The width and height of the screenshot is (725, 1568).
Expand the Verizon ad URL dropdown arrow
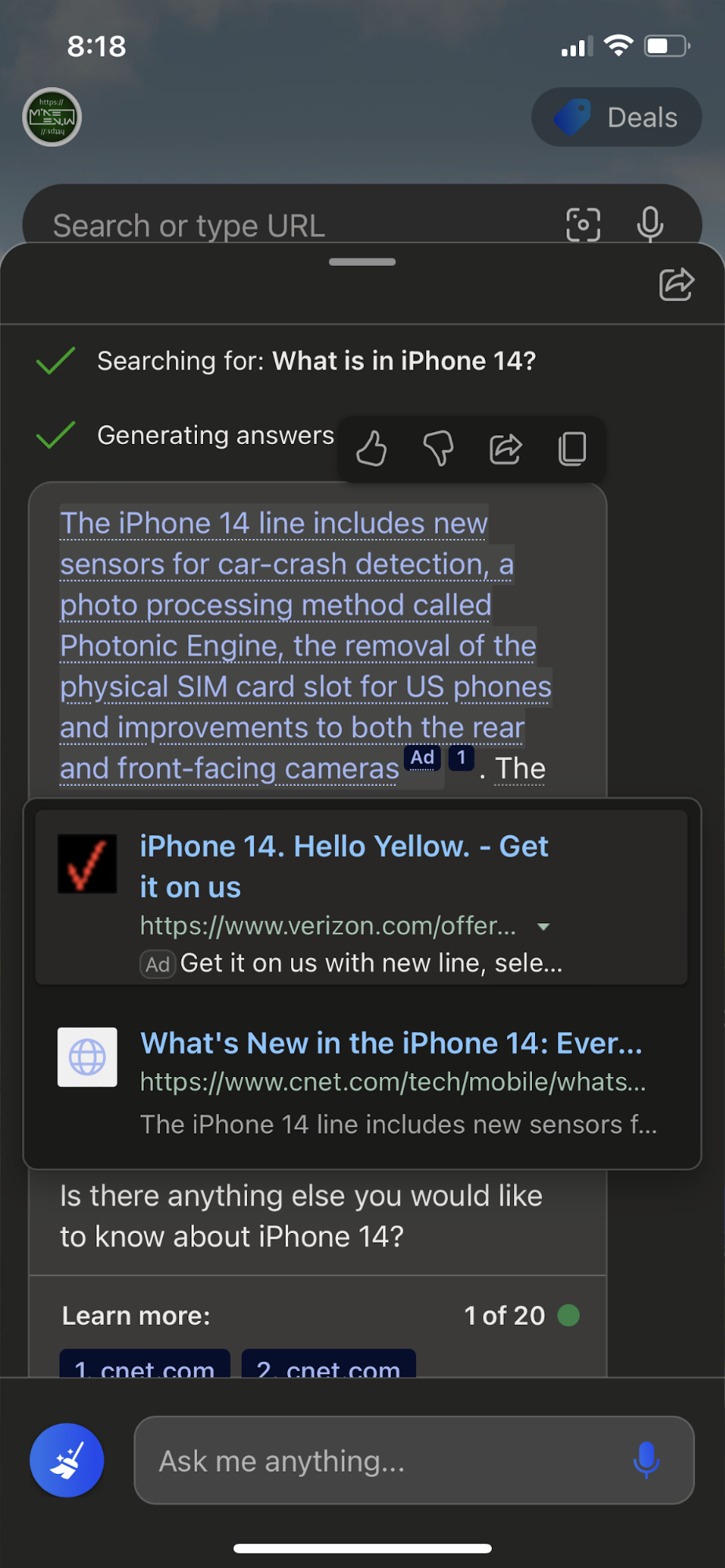coord(543,926)
